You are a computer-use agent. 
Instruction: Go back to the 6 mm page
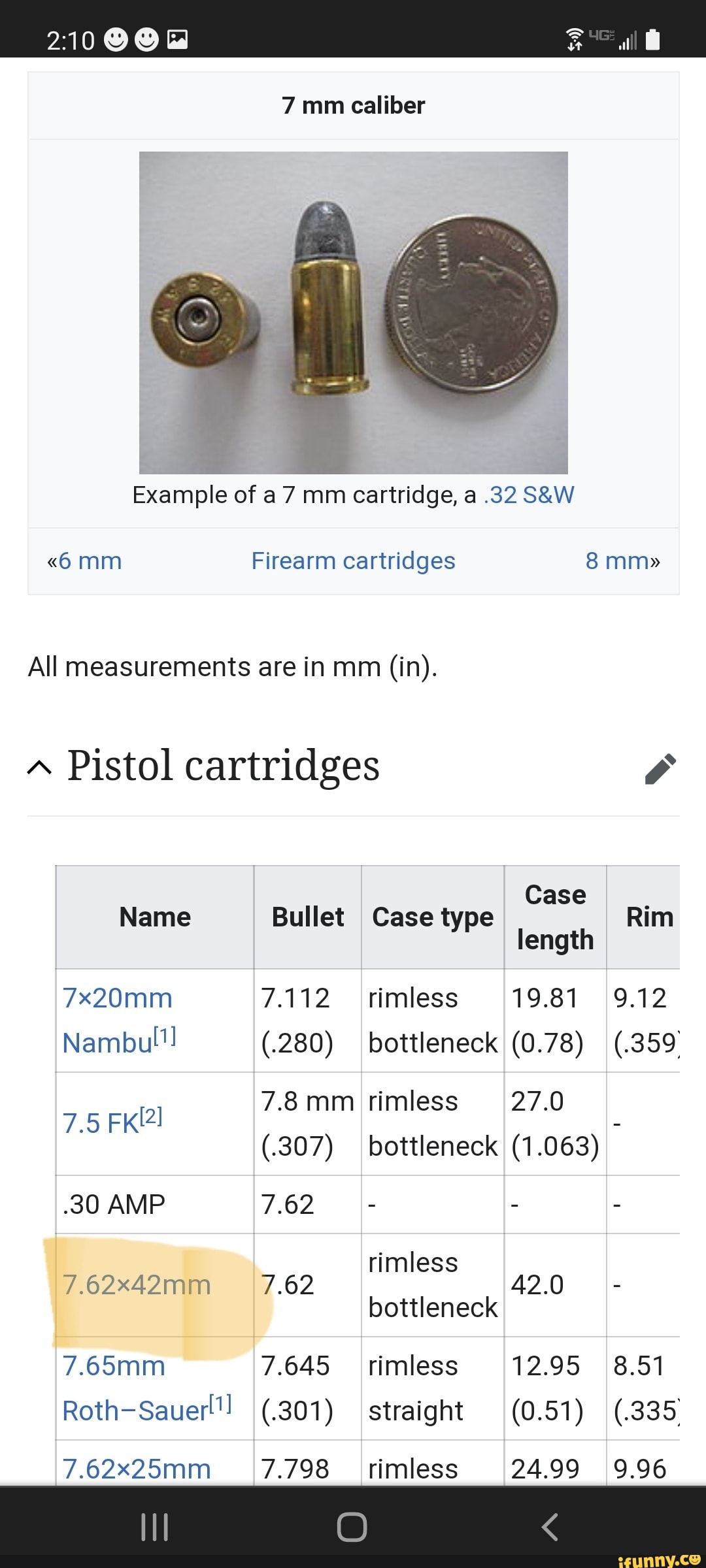coord(84,561)
